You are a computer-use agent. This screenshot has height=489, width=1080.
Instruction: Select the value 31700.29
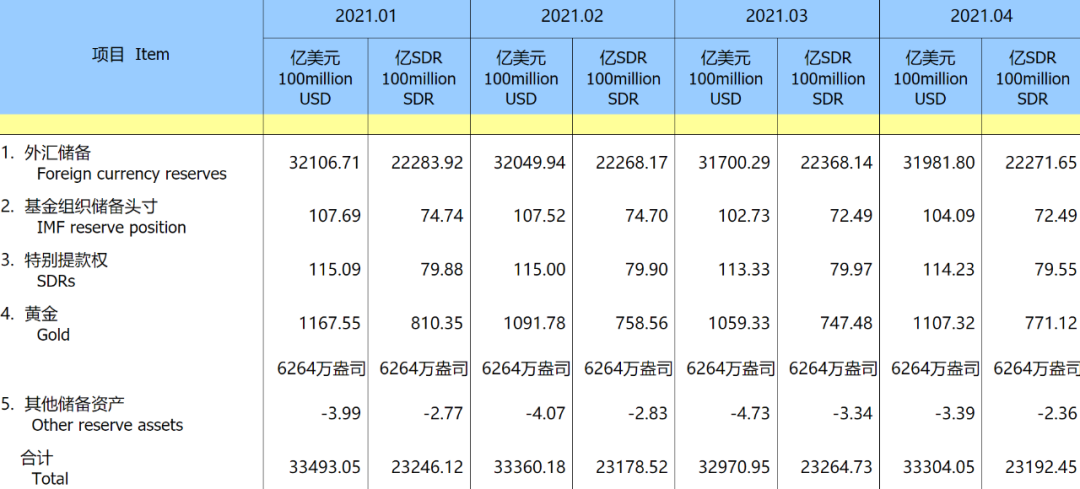point(734,163)
